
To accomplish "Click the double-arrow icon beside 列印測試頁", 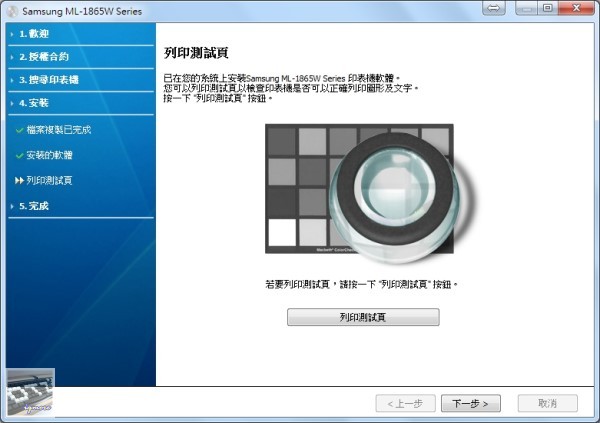I will coord(20,180).
